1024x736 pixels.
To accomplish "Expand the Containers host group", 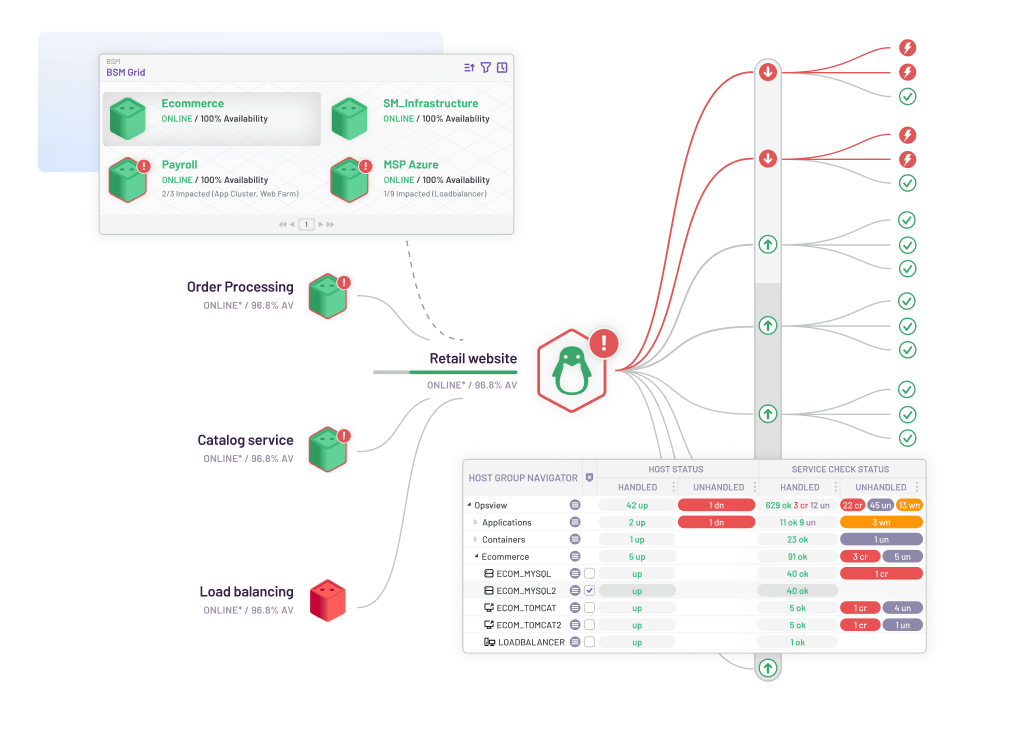I will pyautogui.click(x=476, y=540).
